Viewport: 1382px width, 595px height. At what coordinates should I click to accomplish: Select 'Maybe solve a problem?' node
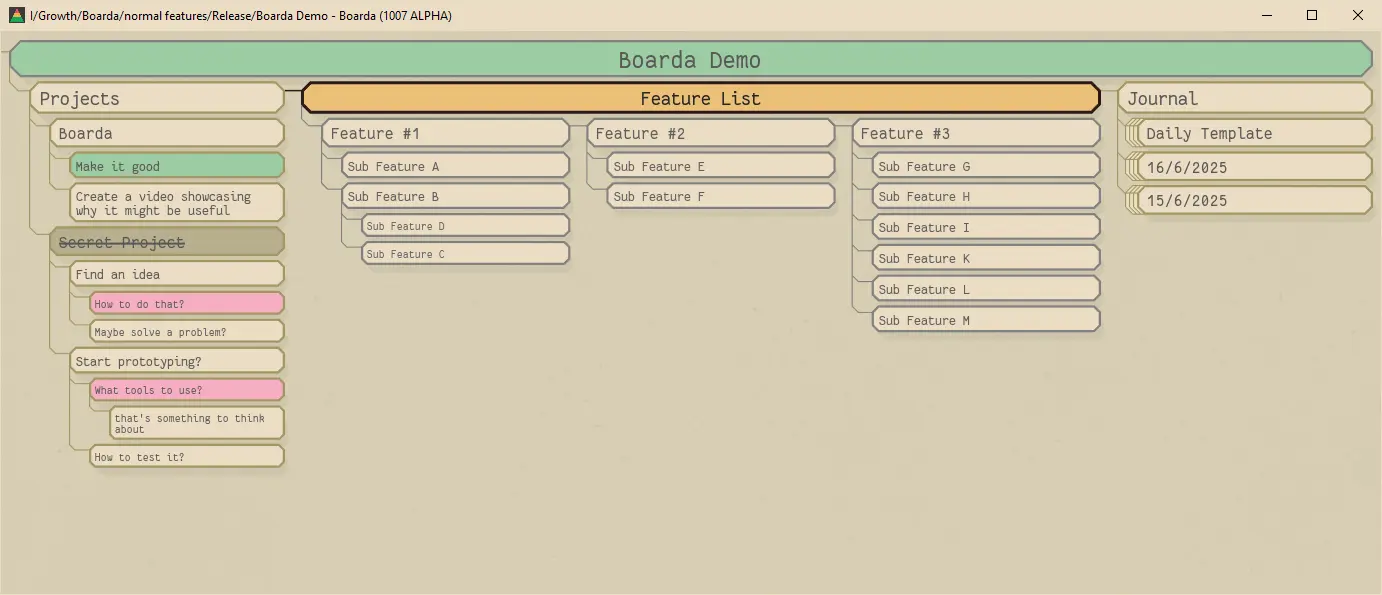pos(187,331)
